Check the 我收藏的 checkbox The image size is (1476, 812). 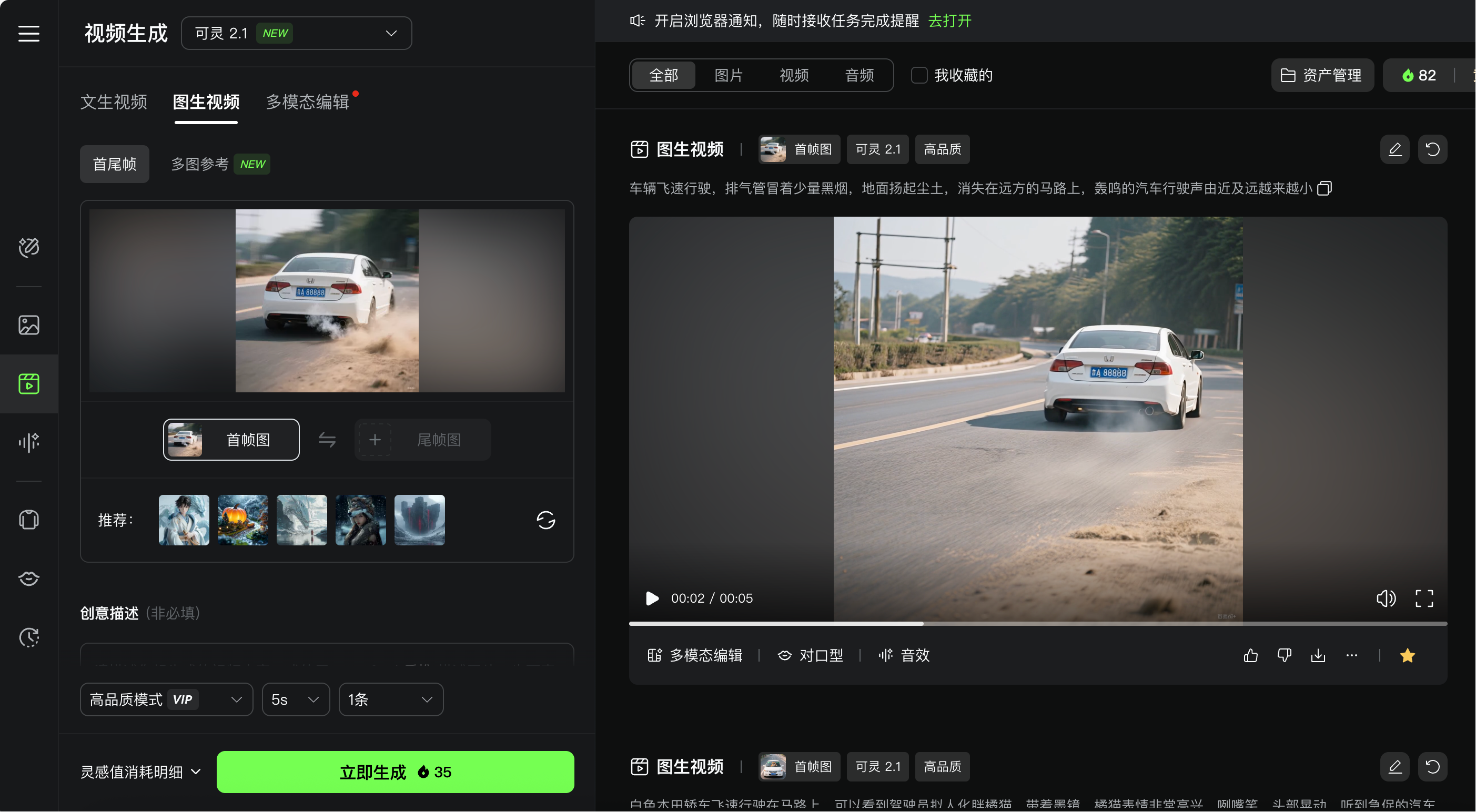[919, 75]
